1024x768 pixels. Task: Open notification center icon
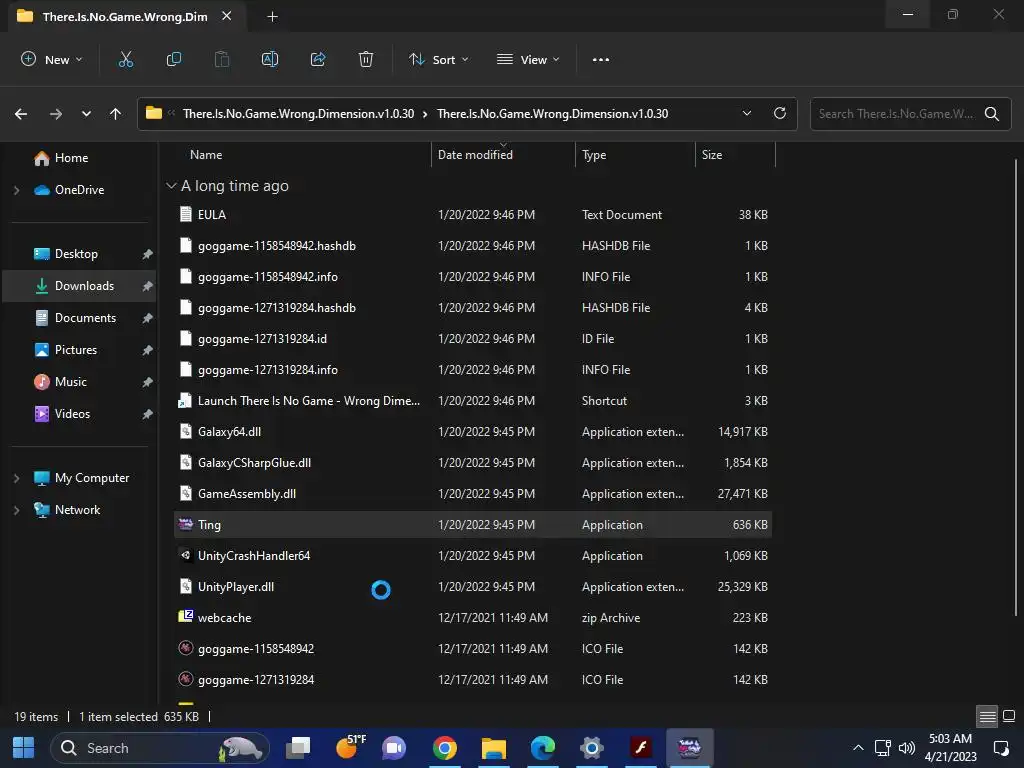tap(1001, 748)
